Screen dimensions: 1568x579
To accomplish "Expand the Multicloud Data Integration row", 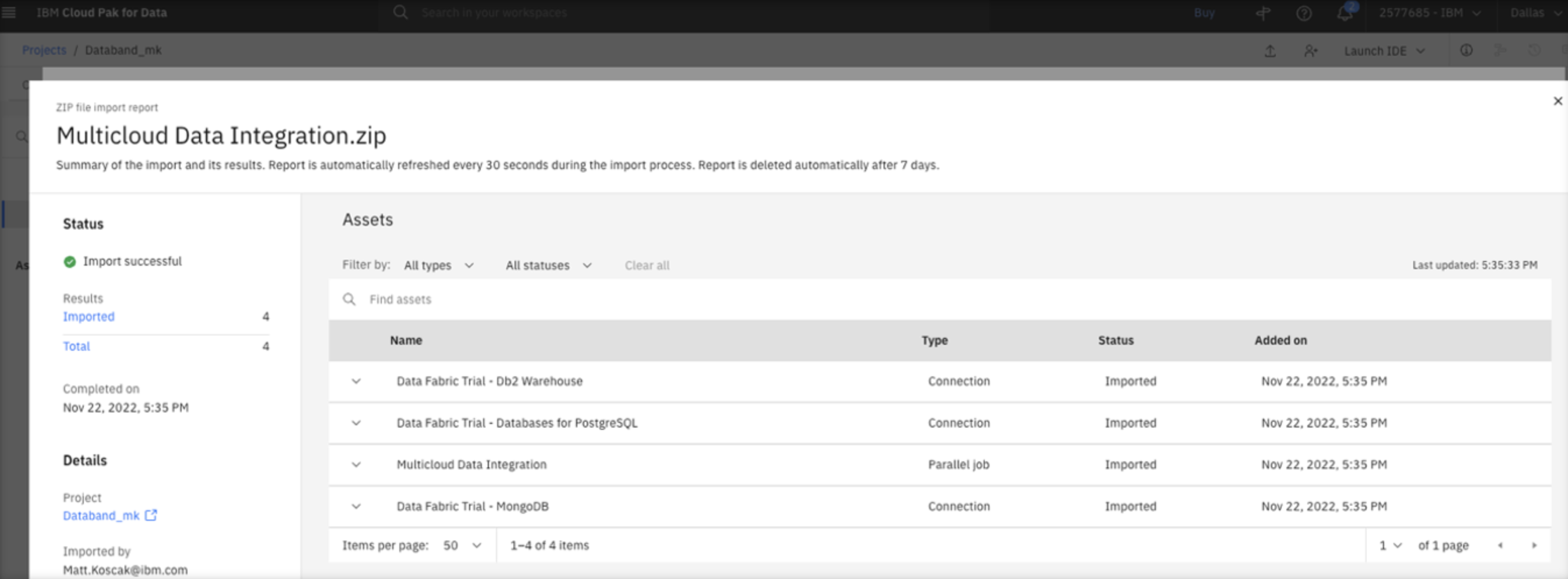I will [356, 465].
